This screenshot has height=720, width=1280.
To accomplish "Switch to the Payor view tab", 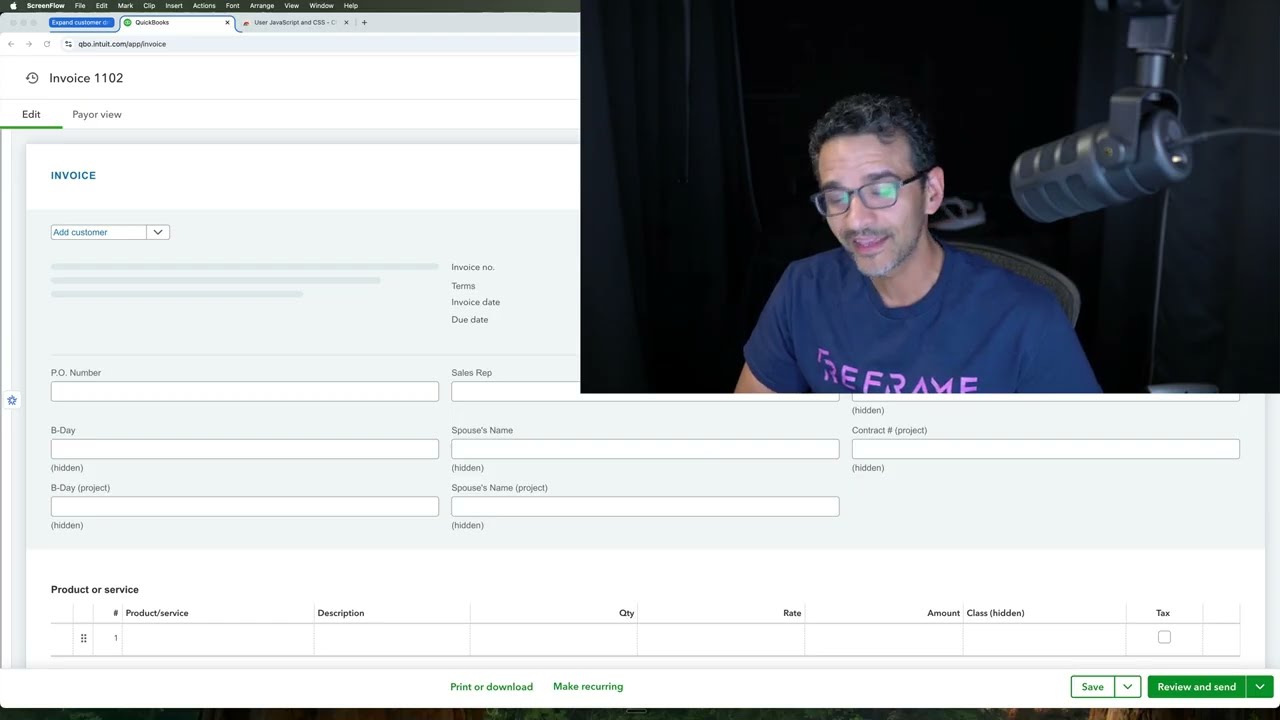I will tap(97, 114).
